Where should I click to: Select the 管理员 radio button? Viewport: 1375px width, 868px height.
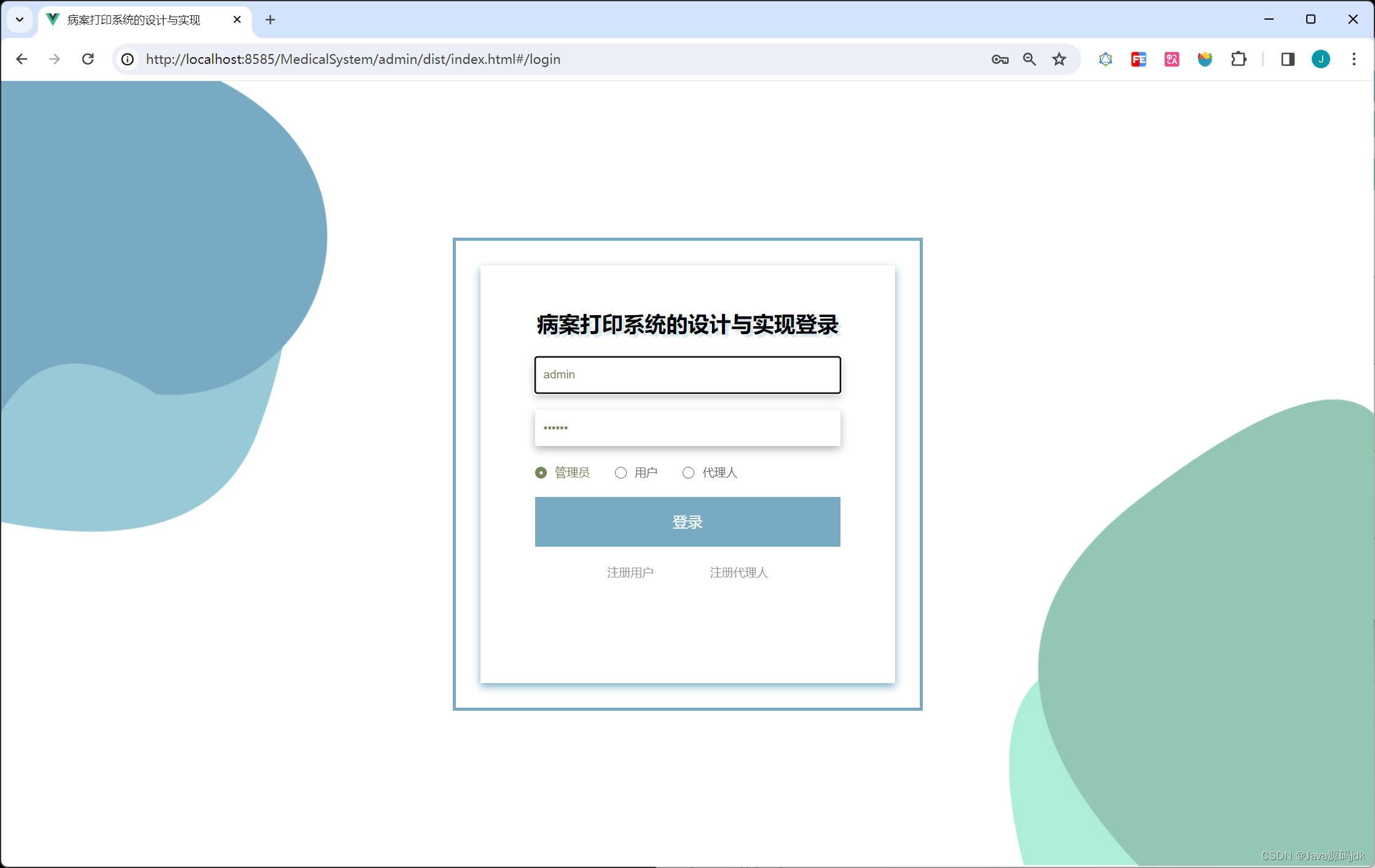(x=541, y=472)
